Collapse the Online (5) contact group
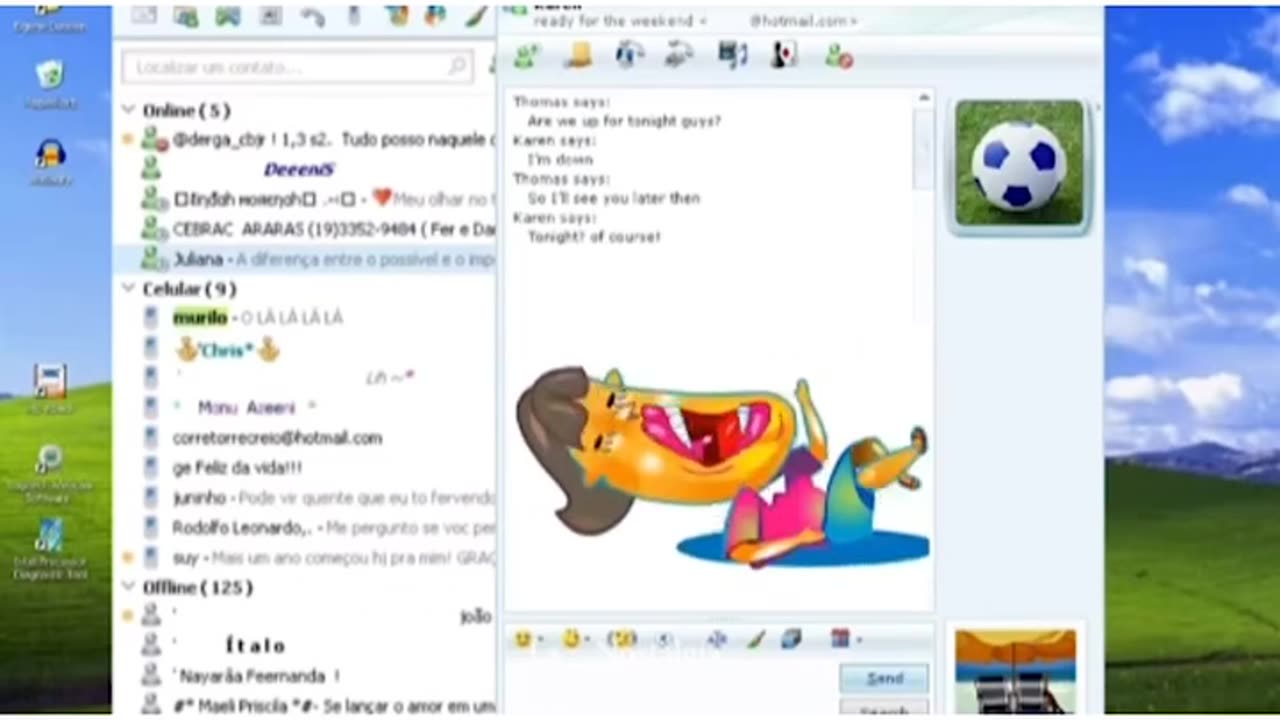The image size is (1280, 720). coord(128,110)
